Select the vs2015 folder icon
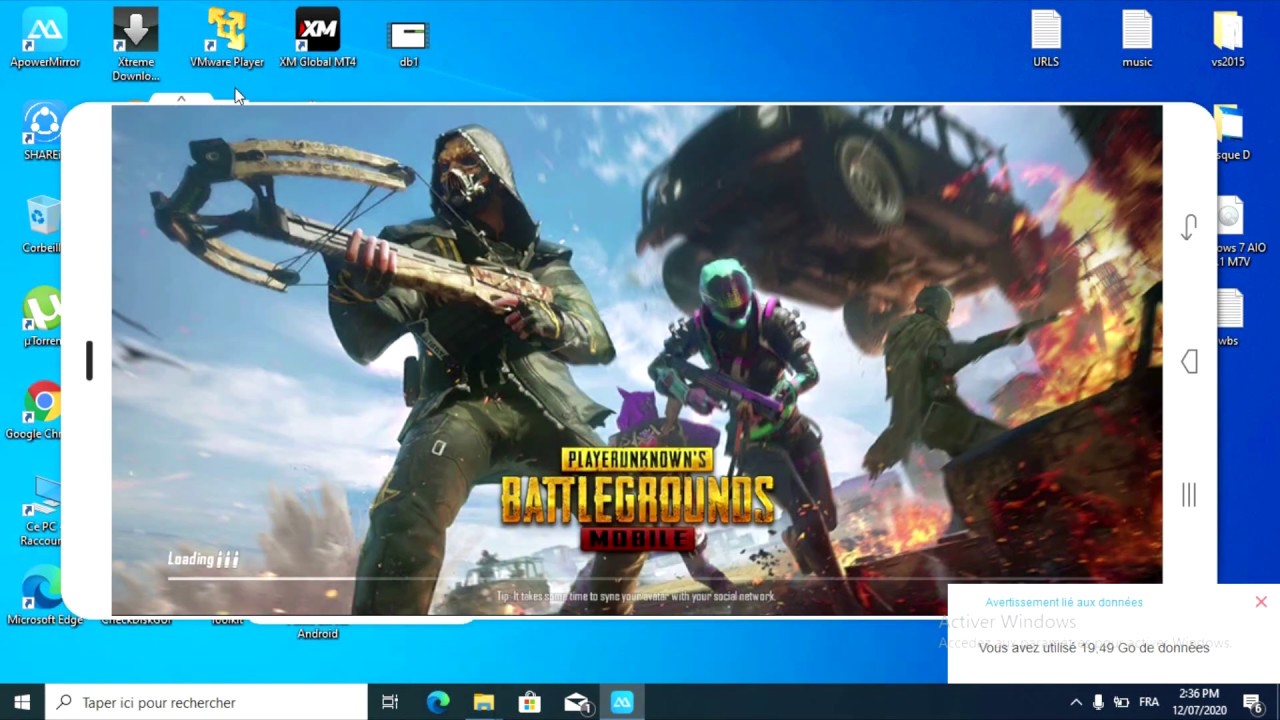The width and height of the screenshot is (1280, 720). point(1228,39)
